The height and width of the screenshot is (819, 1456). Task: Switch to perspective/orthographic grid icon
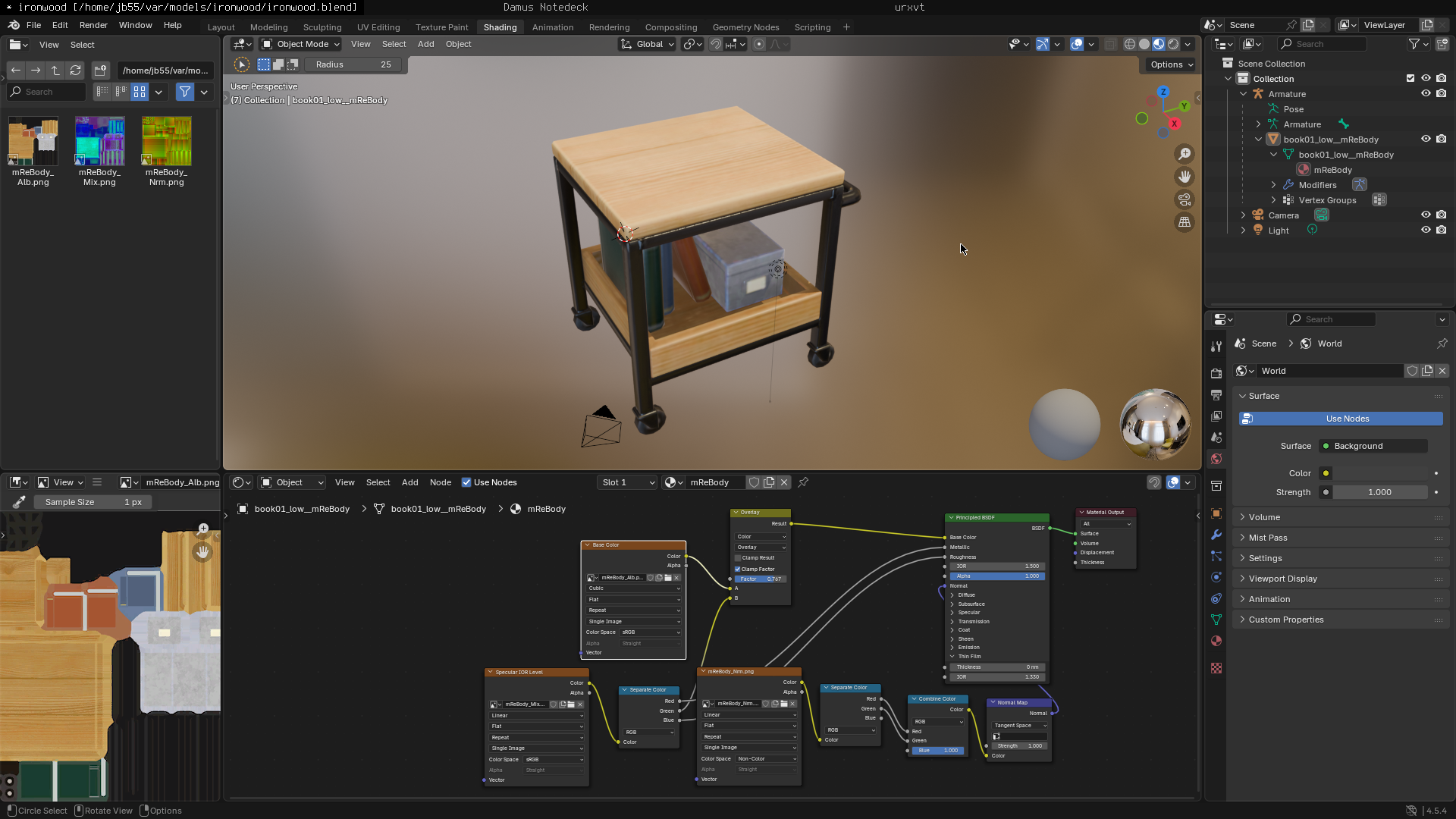click(x=1185, y=222)
